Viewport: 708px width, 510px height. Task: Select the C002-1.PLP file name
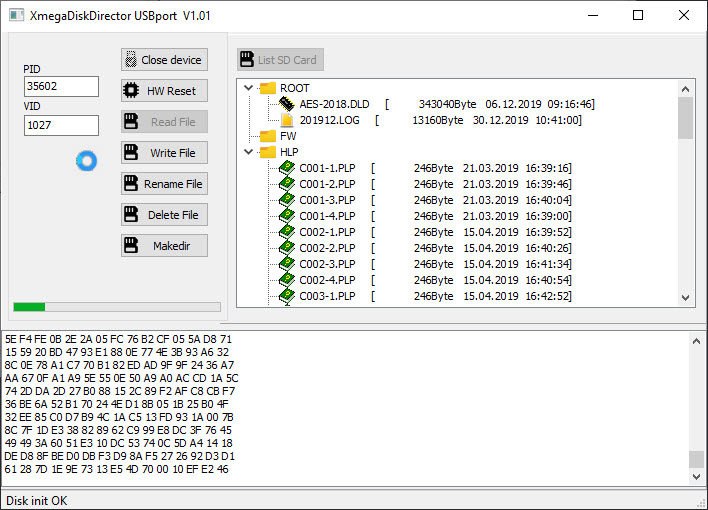click(327, 232)
